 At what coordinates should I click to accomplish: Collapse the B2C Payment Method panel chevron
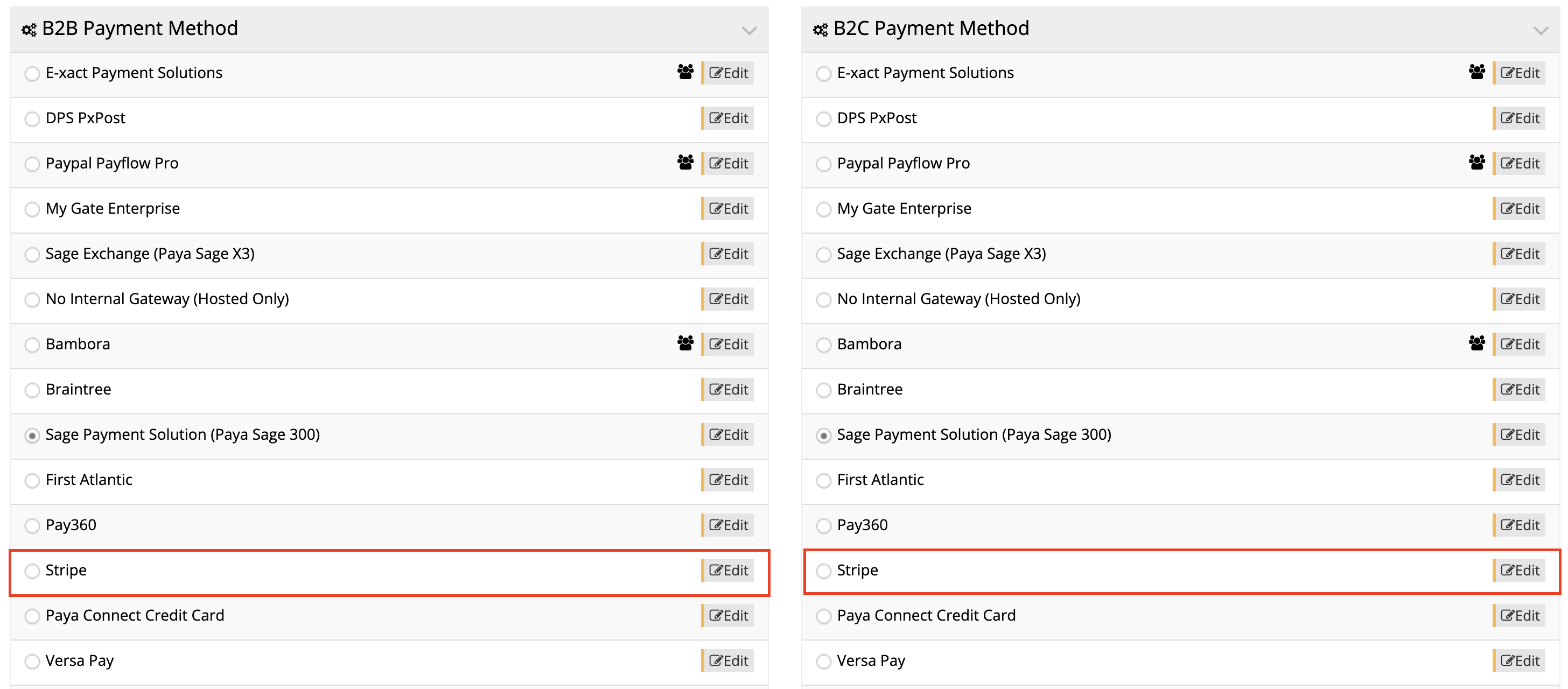pyautogui.click(x=1541, y=31)
